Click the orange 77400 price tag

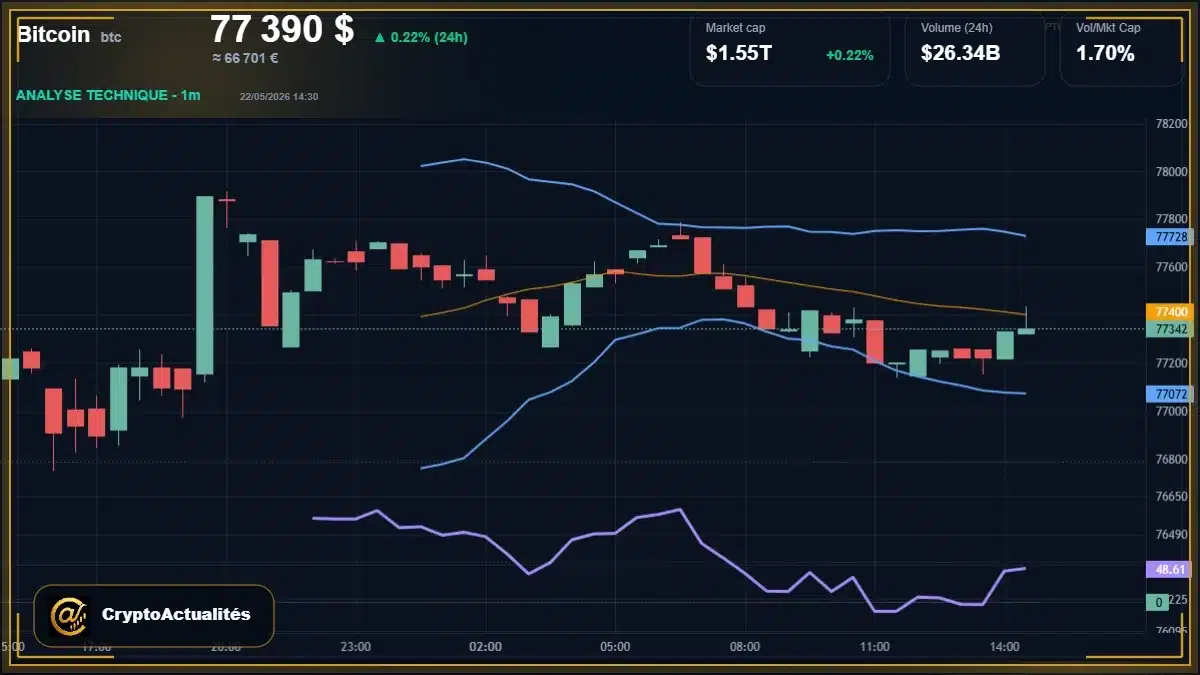coord(1170,312)
